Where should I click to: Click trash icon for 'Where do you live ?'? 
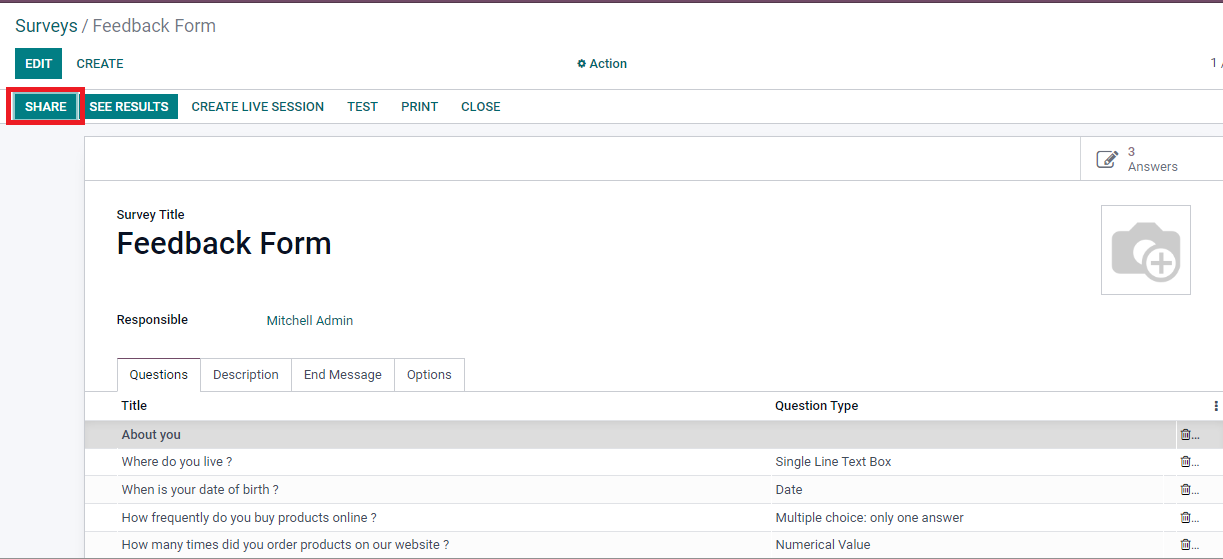click(1185, 462)
